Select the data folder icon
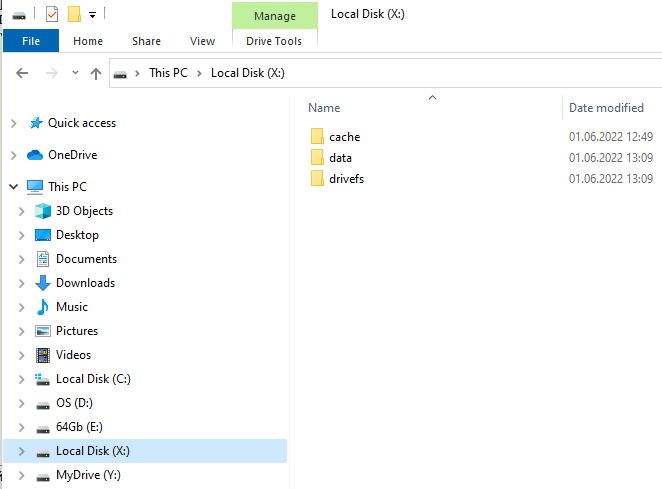 coord(317,158)
